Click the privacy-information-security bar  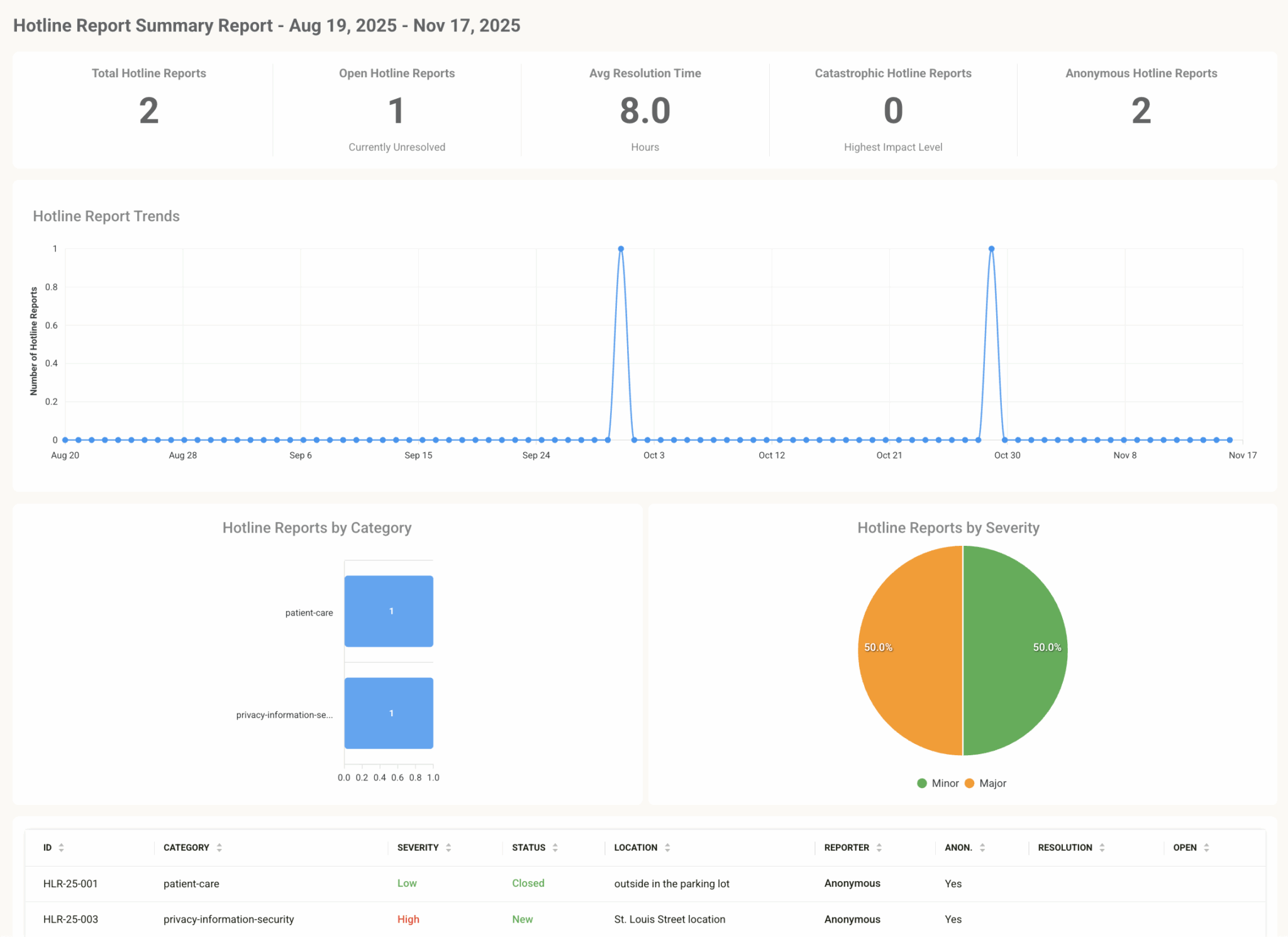coord(388,713)
